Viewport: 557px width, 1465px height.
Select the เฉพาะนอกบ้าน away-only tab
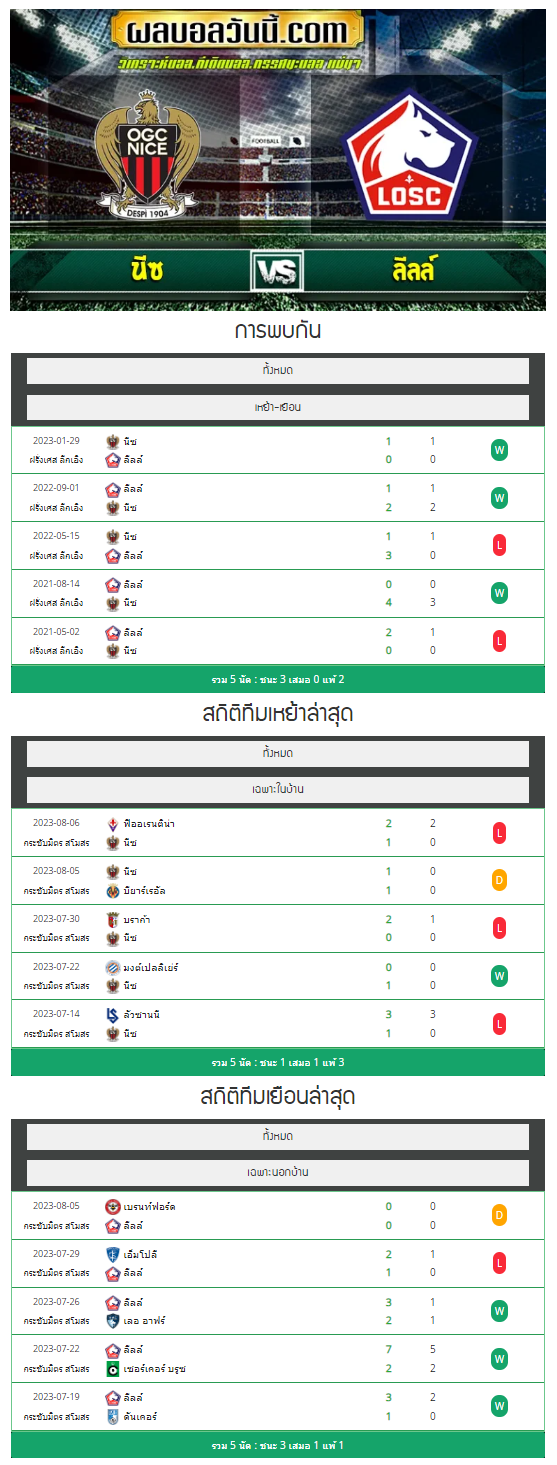click(x=278, y=1172)
